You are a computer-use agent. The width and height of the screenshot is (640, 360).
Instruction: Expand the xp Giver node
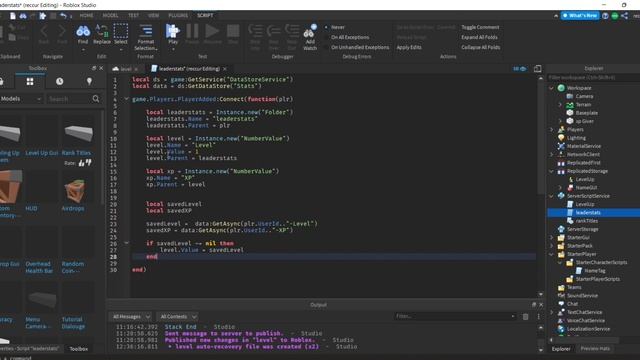tap(560, 121)
